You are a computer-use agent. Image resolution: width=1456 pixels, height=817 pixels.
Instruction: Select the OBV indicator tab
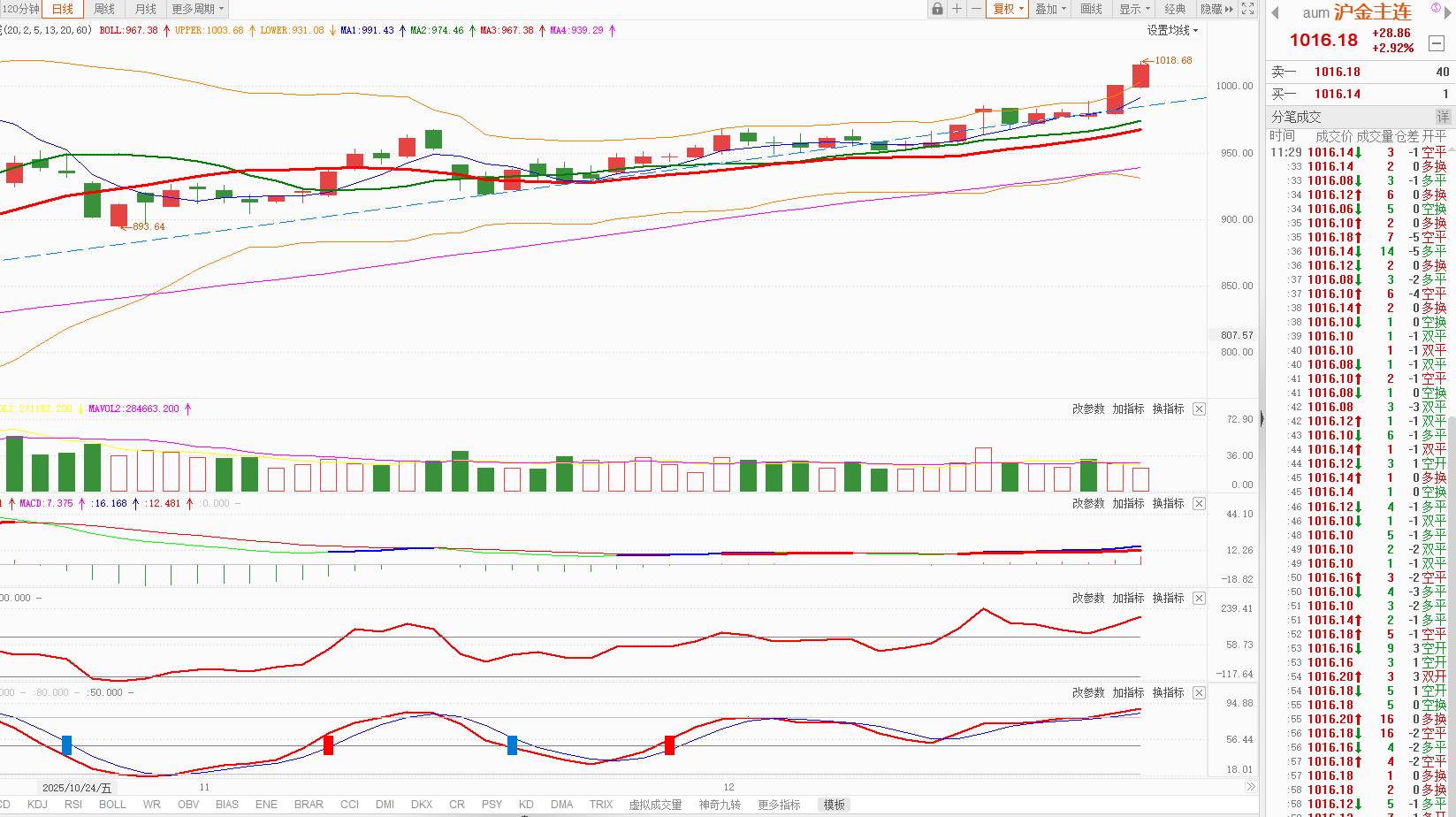188,805
